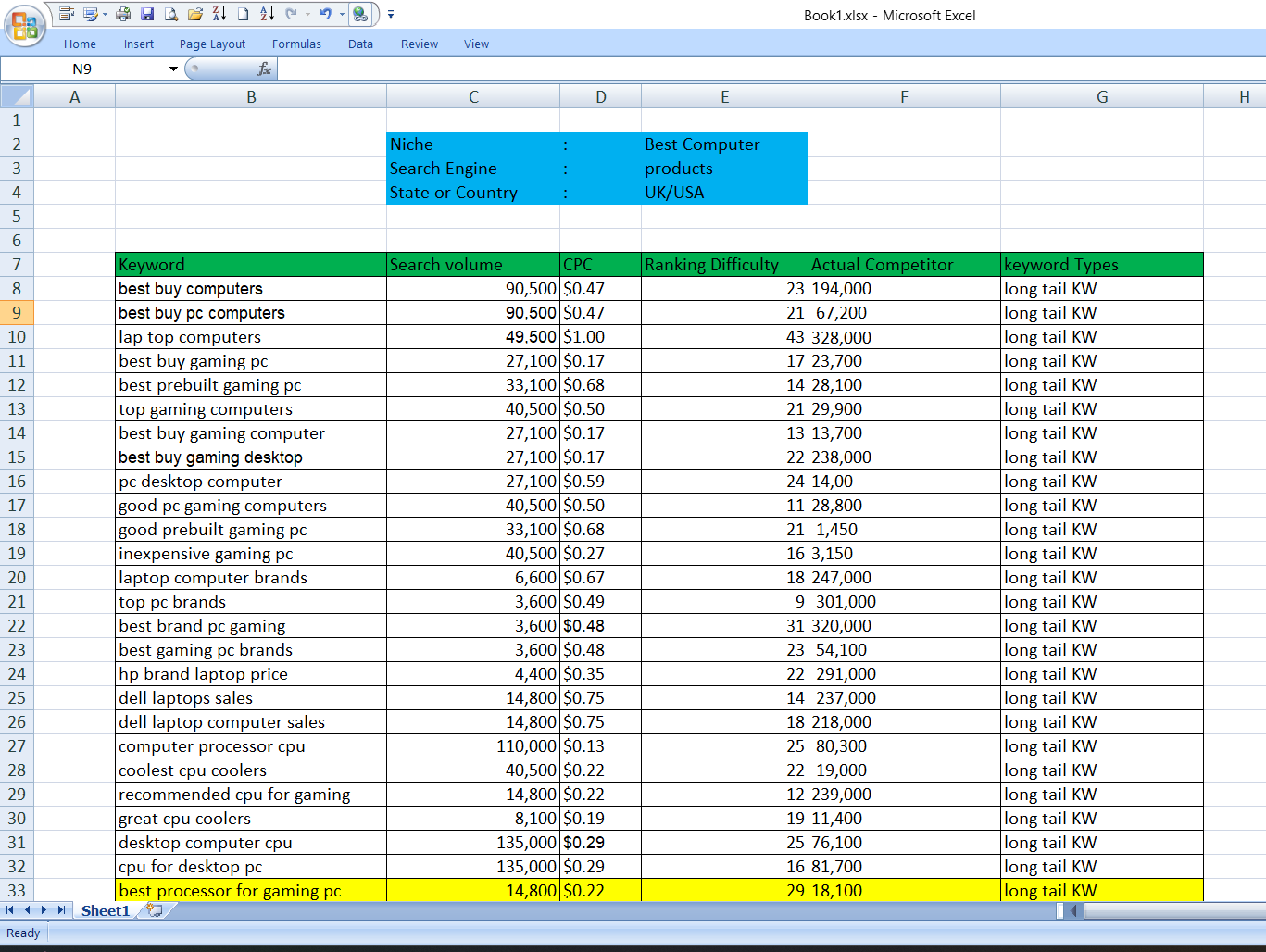The height and width of the screenshot is (952, 1266).
Task: Click the Insert Hyperlink icon
Action: (359, 14)
